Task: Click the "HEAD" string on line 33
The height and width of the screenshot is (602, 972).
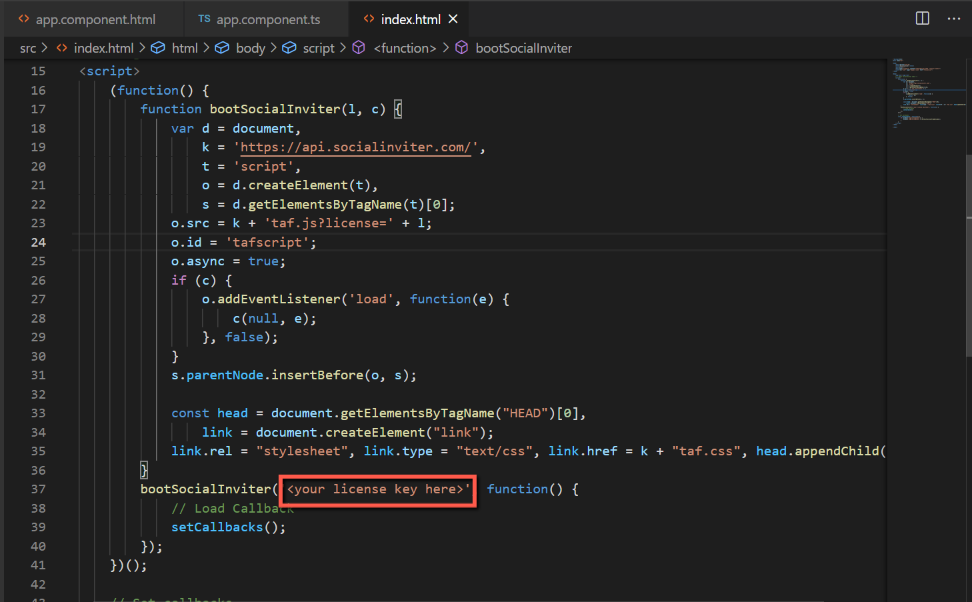Action: pos(525,413)
